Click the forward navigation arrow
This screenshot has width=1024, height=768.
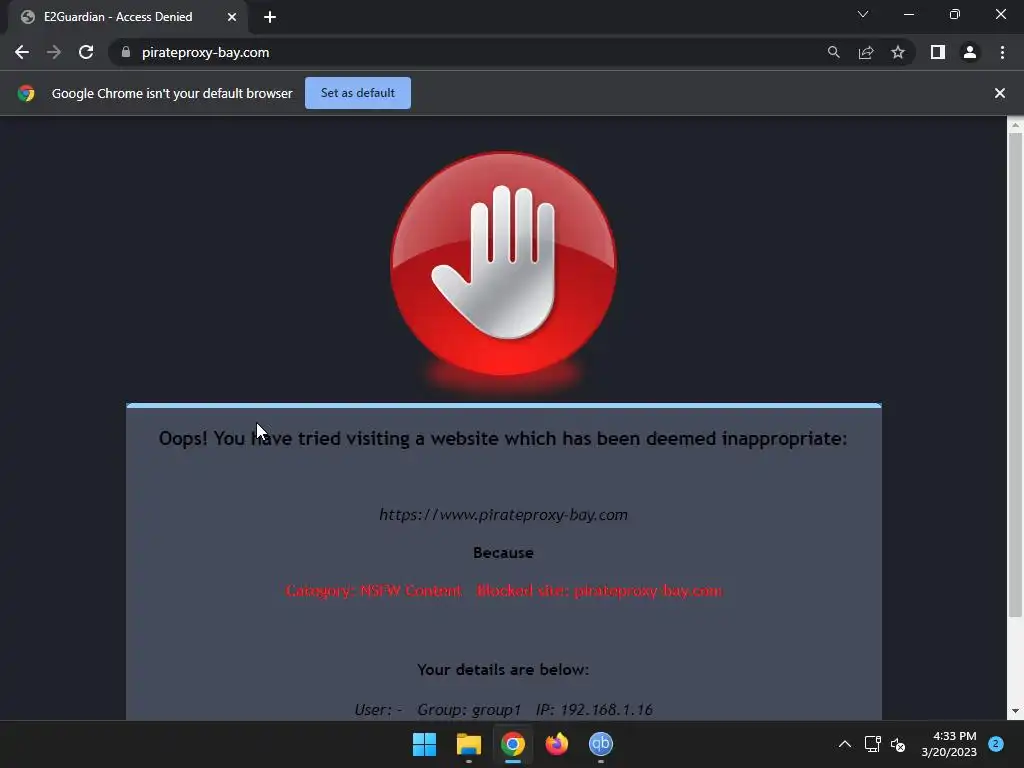coord(54,52)
